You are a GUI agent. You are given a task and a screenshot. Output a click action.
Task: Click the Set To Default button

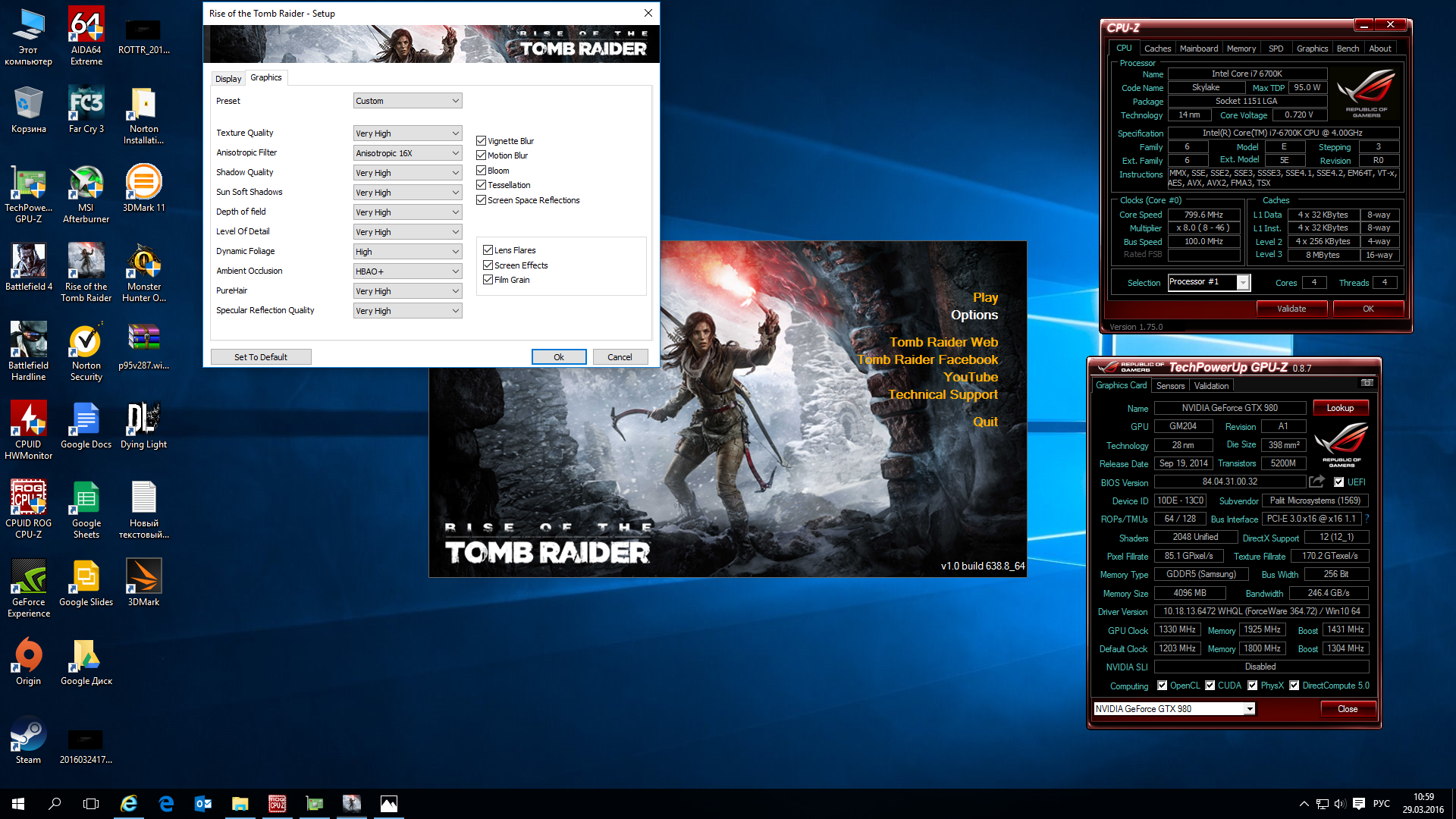[x=261, y=357]
